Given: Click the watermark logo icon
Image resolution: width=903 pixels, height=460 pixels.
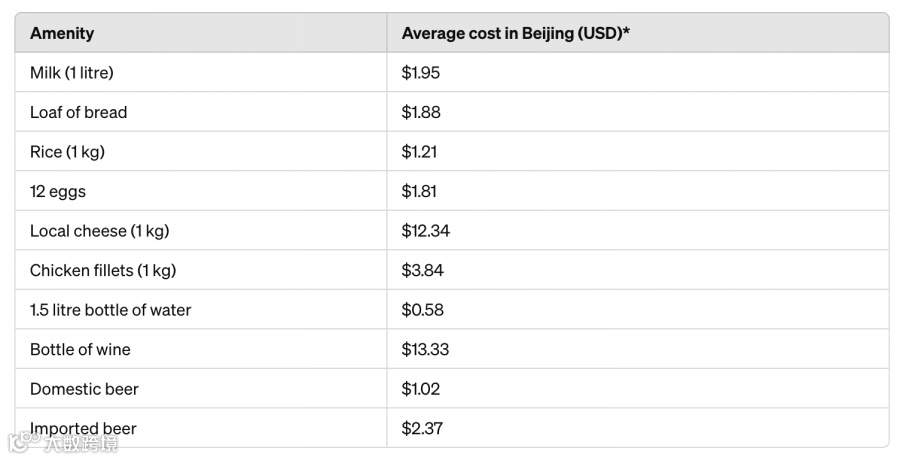Looking at the screenshot, I should pyautogui.click(x=24, y=442).
